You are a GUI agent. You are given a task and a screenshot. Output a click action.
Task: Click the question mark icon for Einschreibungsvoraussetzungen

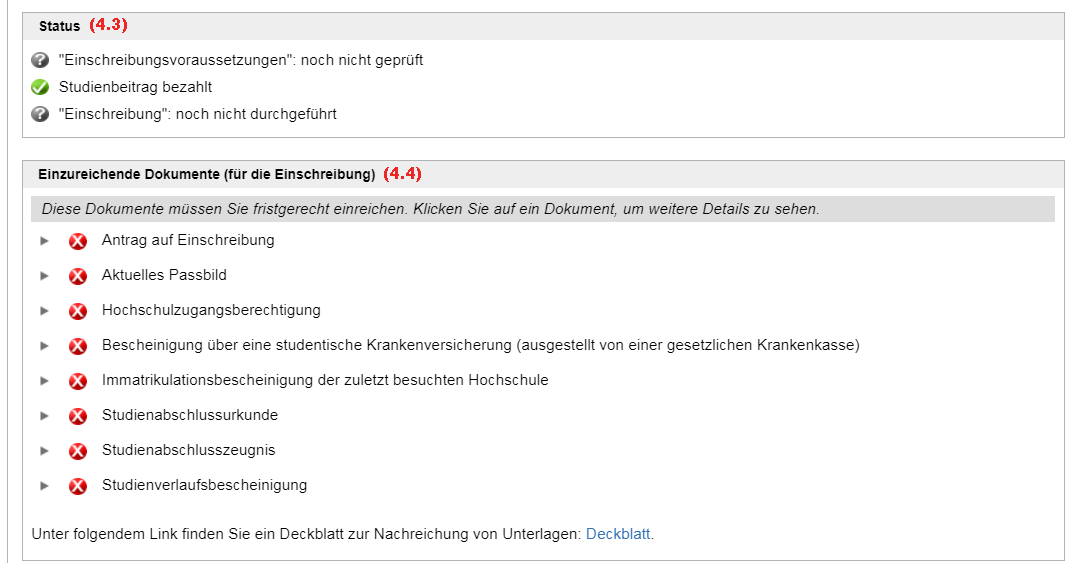coord(40,60)
